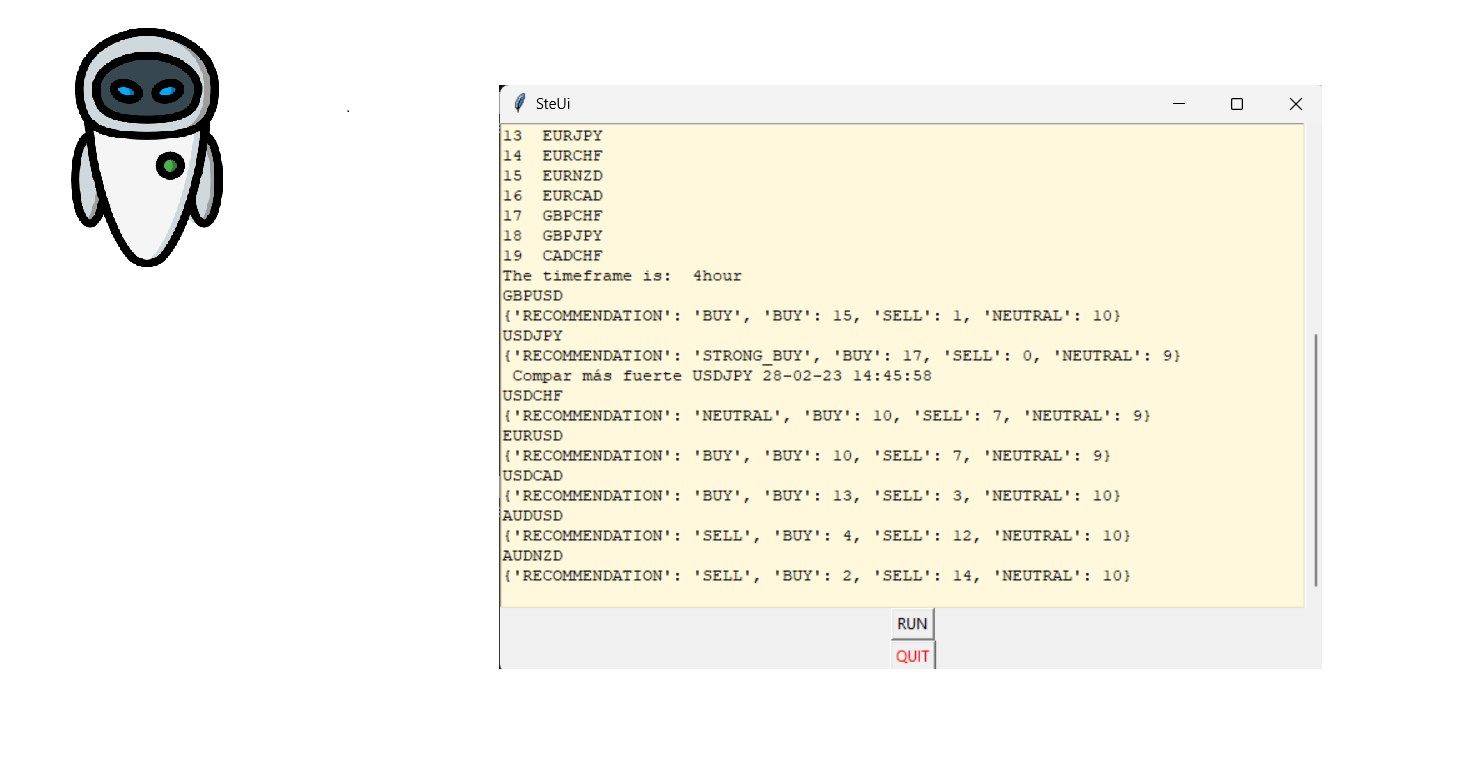Maximize the SteUi window
Viewport: 1471px width, 782px height.
[1237, 103]
